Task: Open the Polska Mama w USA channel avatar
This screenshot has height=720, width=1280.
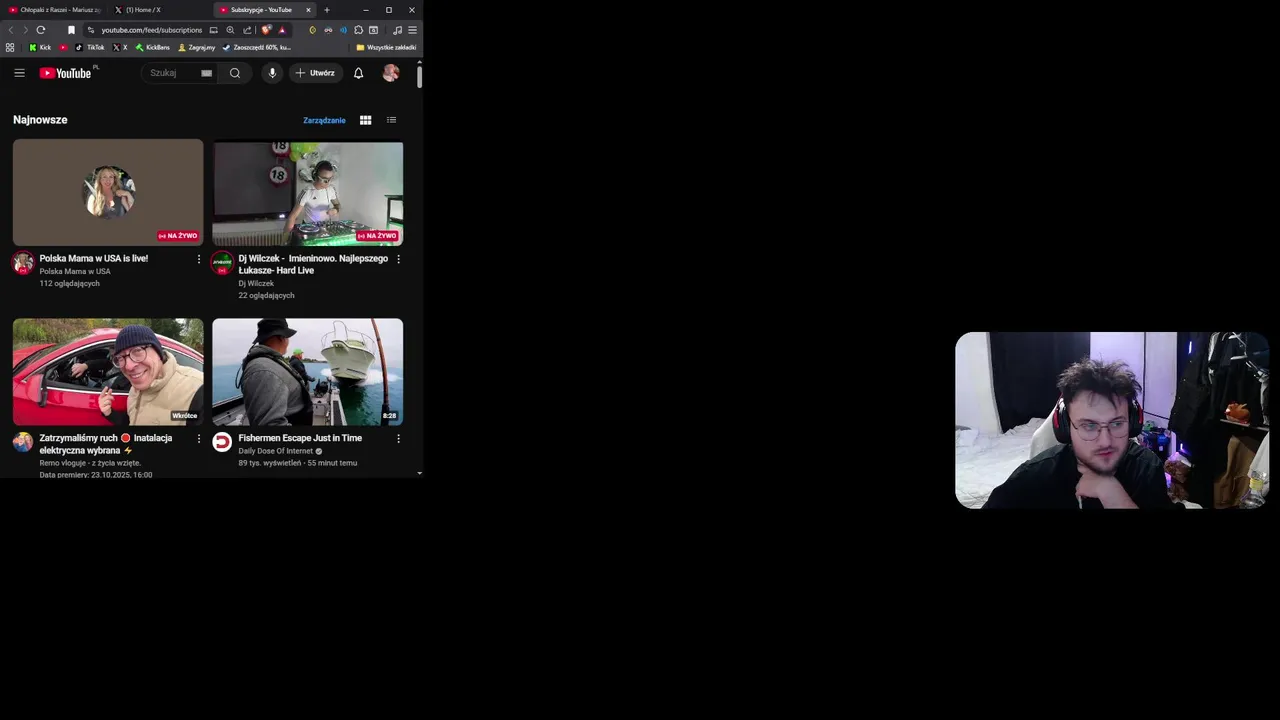Action: pyautogui.click(x=23, y=263)
